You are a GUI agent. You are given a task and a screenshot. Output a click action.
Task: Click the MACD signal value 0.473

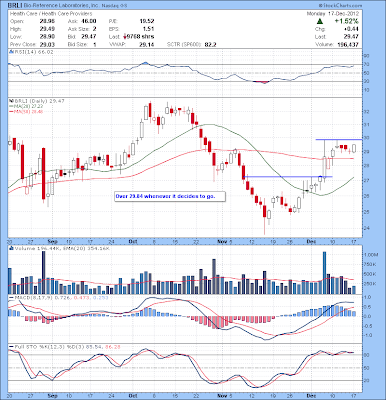pyautogui.click(x=81, y=297)
